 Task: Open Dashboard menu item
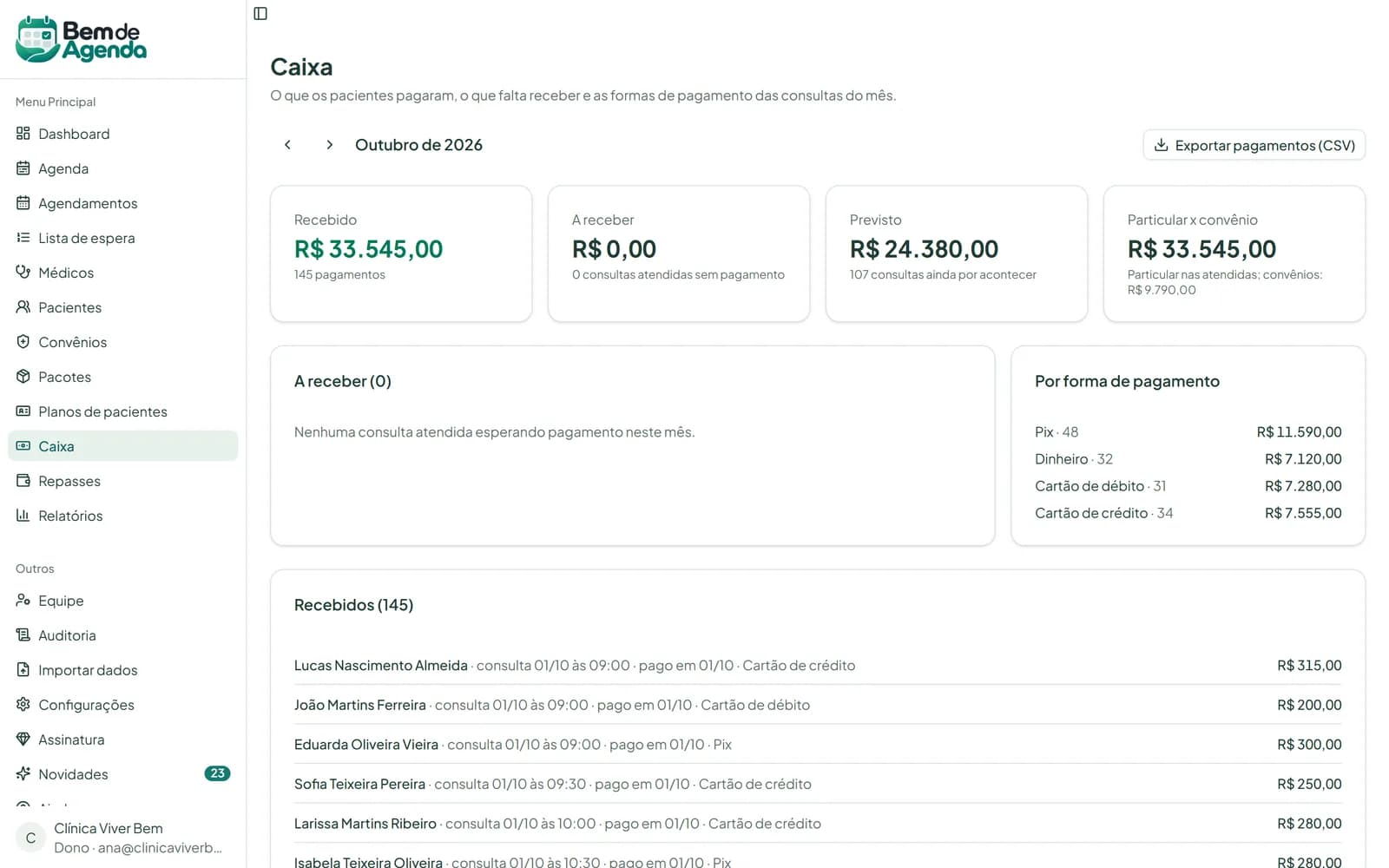(122, 134)
